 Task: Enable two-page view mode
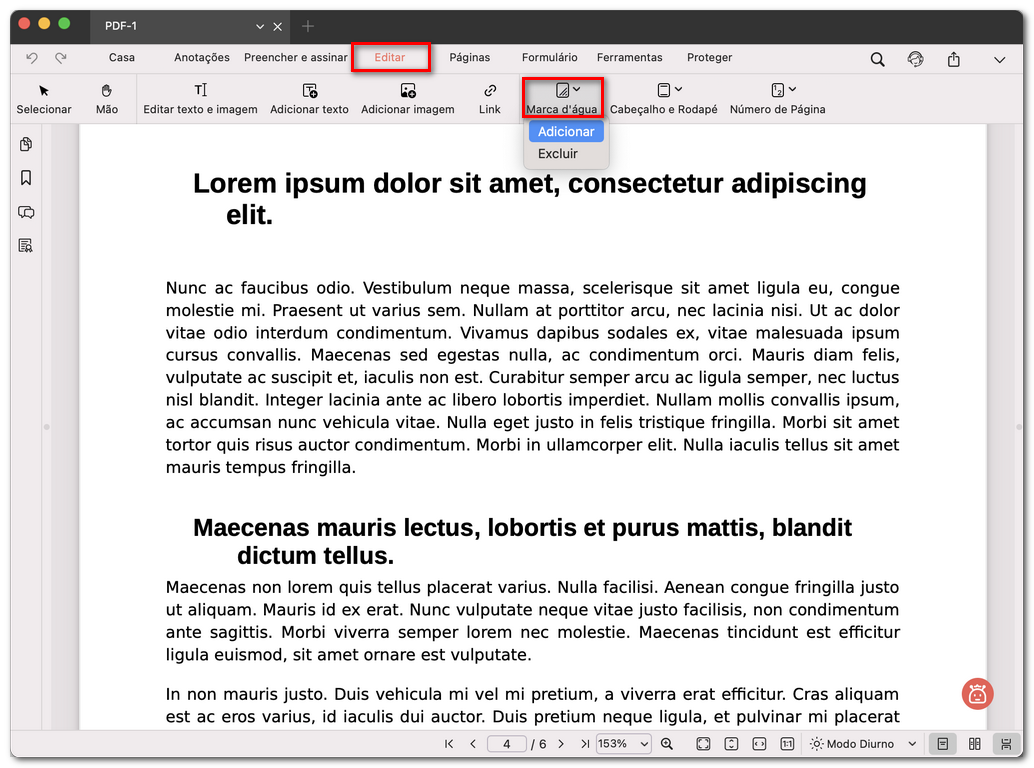(975, 744)
